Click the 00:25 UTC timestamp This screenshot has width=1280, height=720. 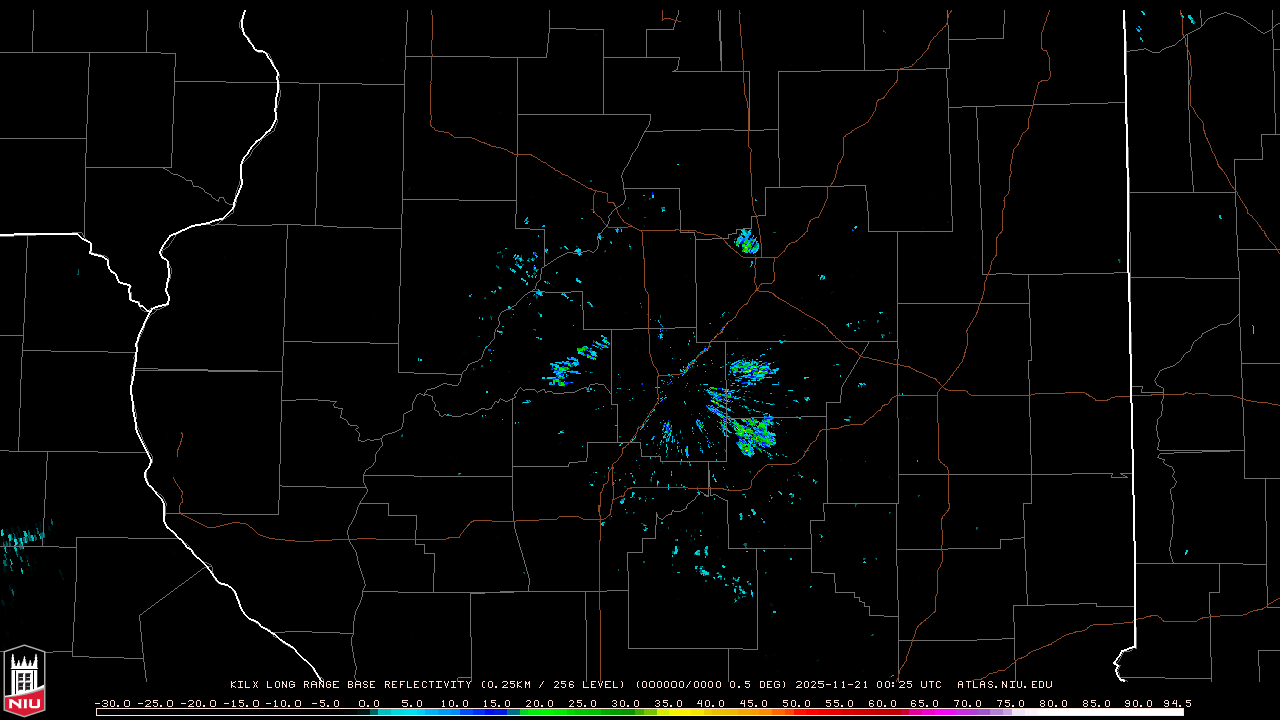point(910,685)
